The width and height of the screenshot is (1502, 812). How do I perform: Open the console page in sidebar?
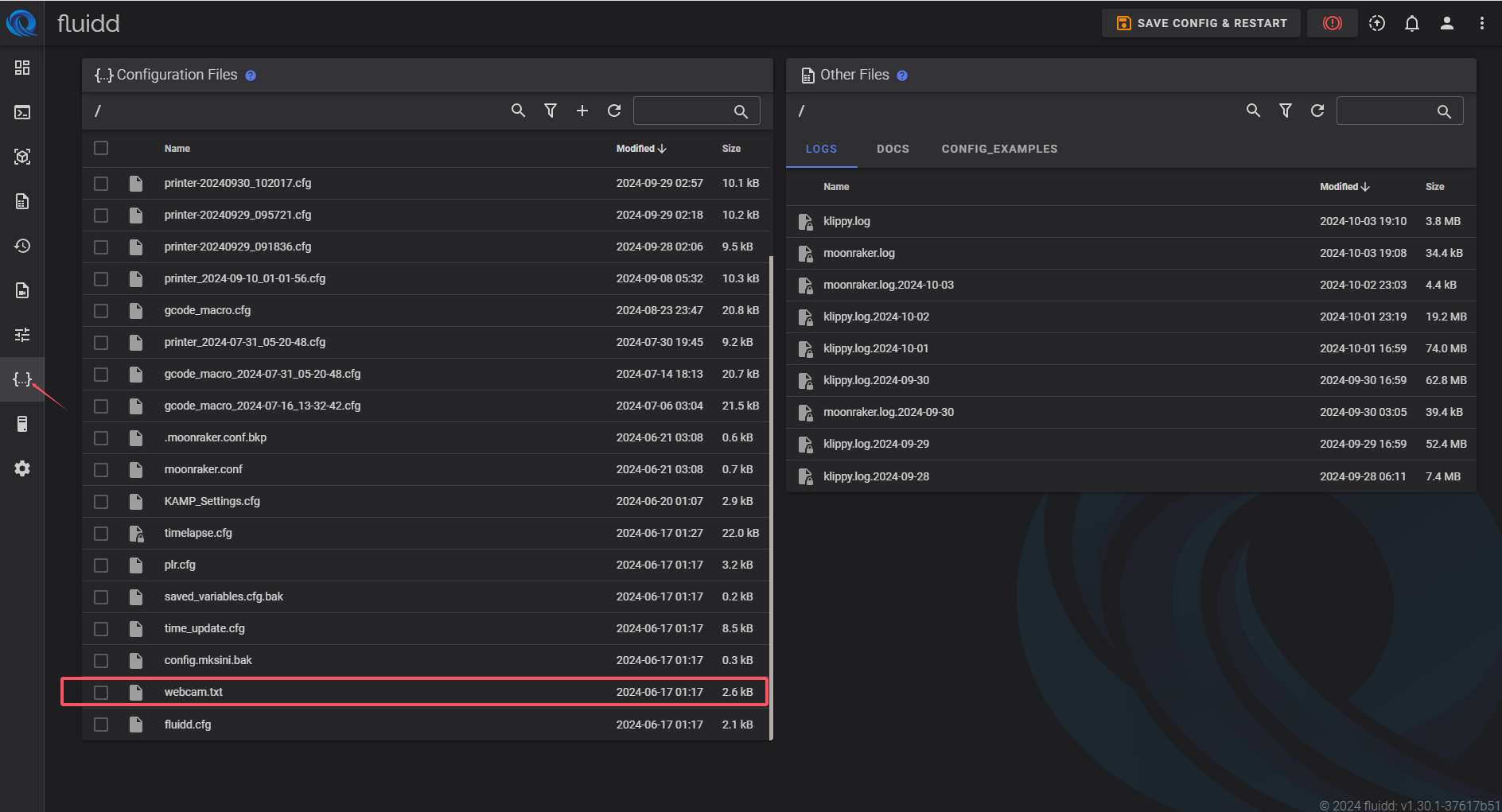click(x=22, y=112)
